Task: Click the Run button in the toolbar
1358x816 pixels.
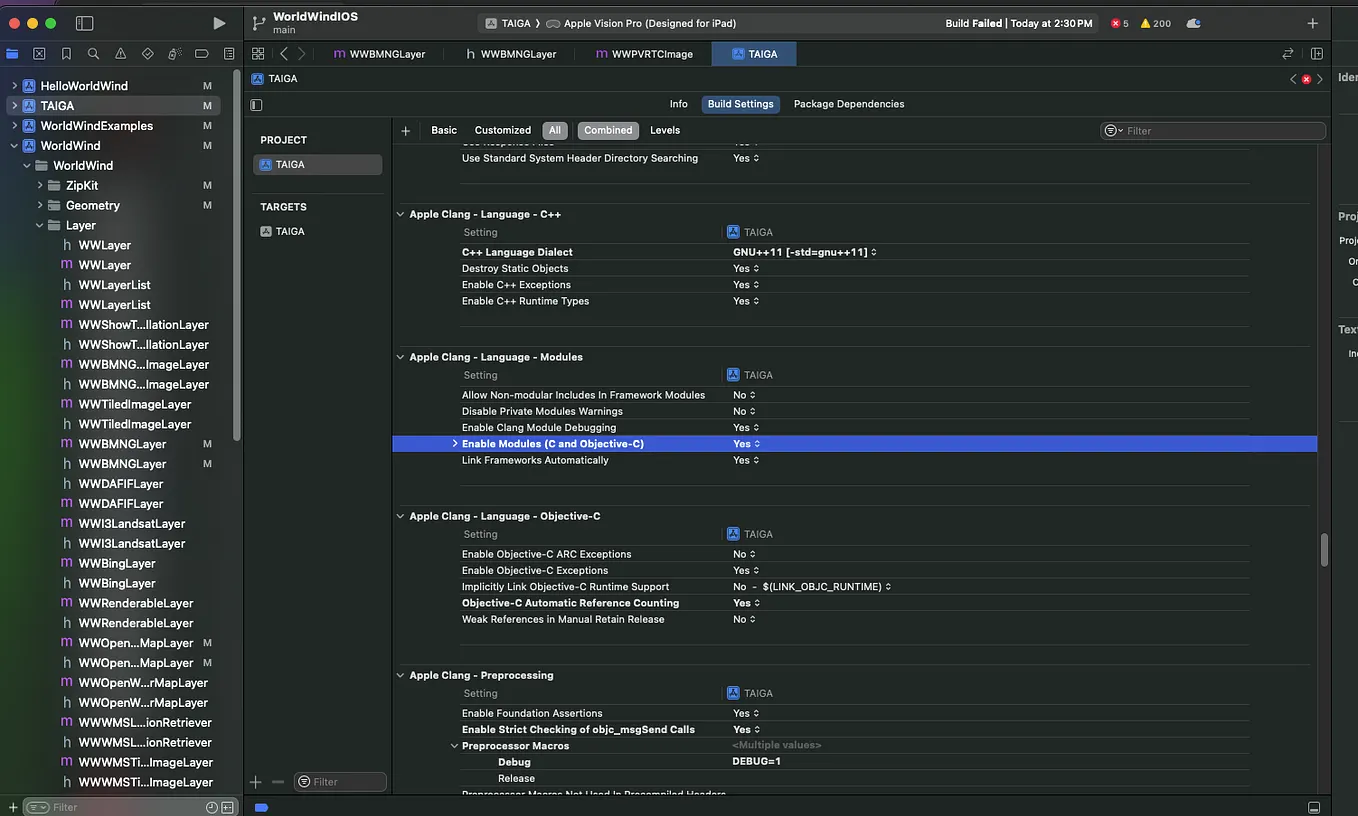Action: 219,22
